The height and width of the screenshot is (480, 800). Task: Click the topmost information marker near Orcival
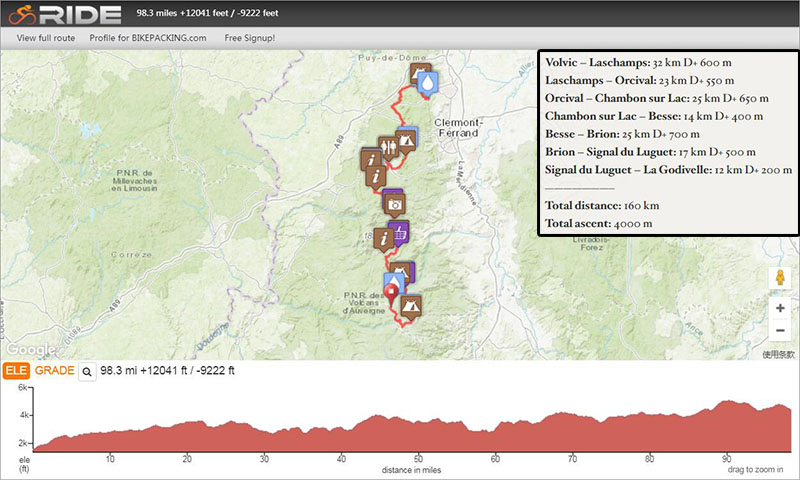pyautogui.click(x=371, y=158)
